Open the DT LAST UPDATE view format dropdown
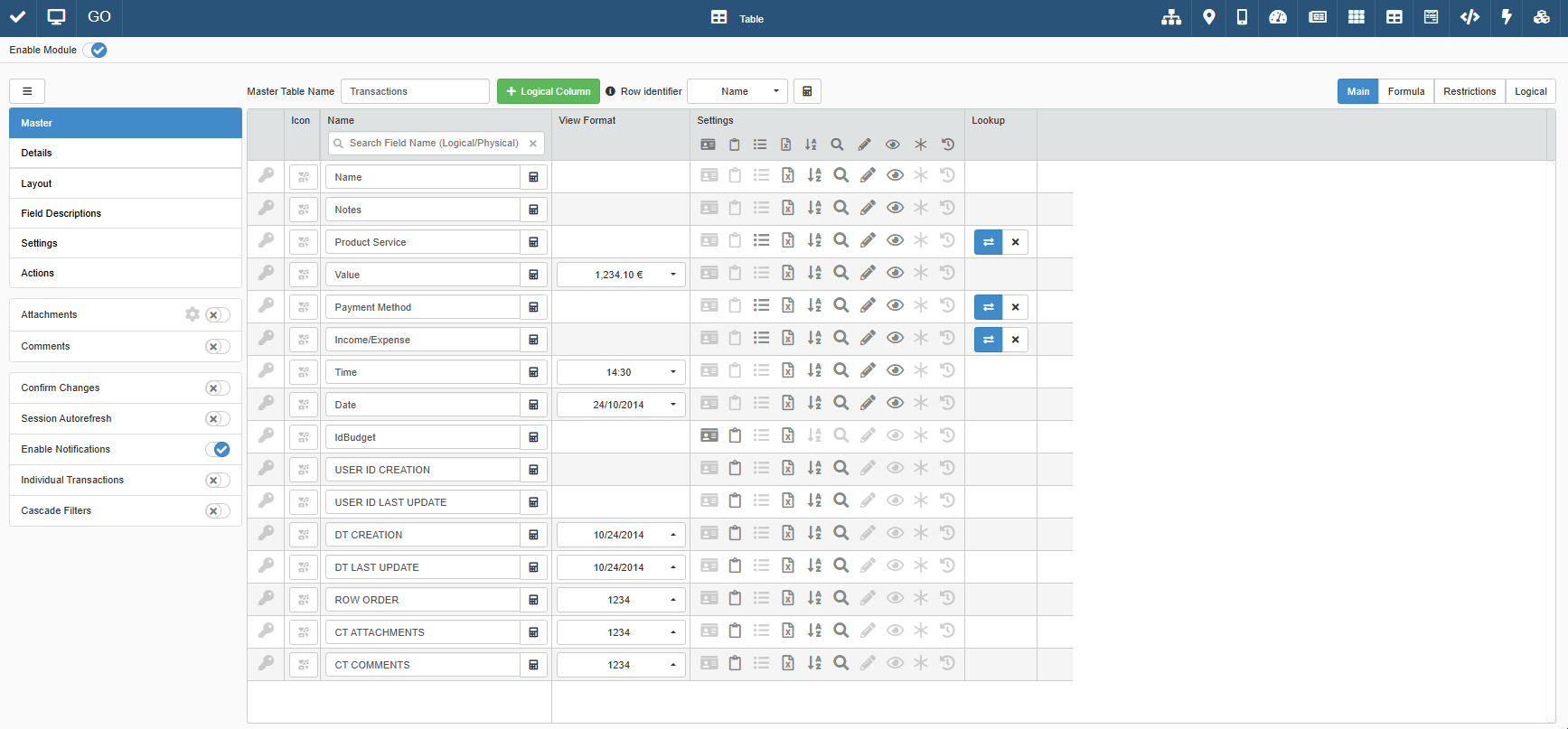 621,567
